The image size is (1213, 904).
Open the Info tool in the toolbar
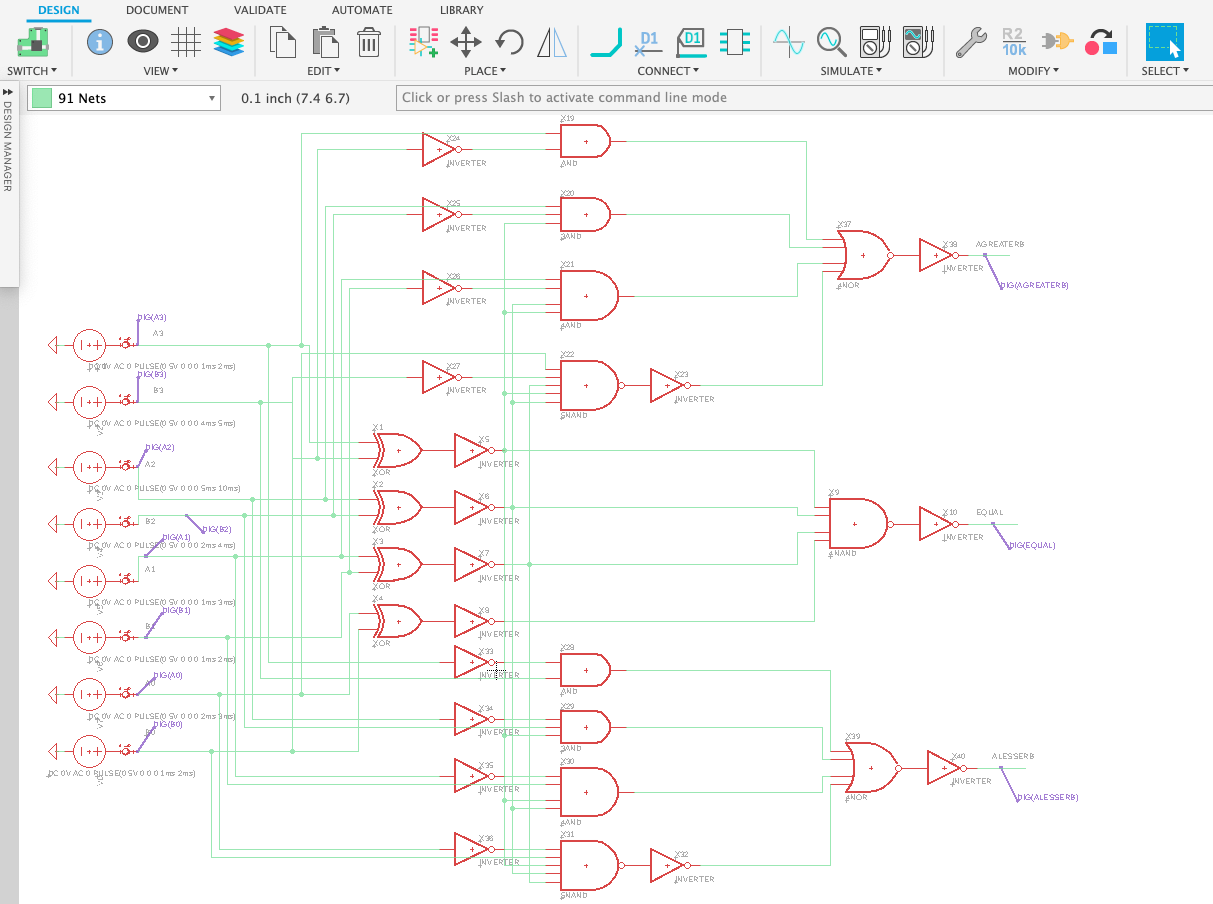(99, 43)
